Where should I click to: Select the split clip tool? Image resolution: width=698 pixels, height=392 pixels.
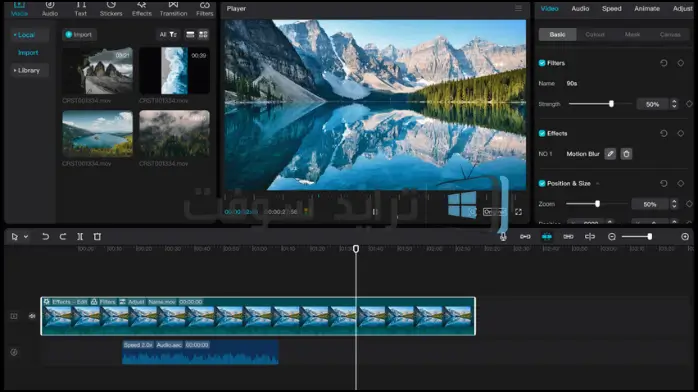pos(80,237)
